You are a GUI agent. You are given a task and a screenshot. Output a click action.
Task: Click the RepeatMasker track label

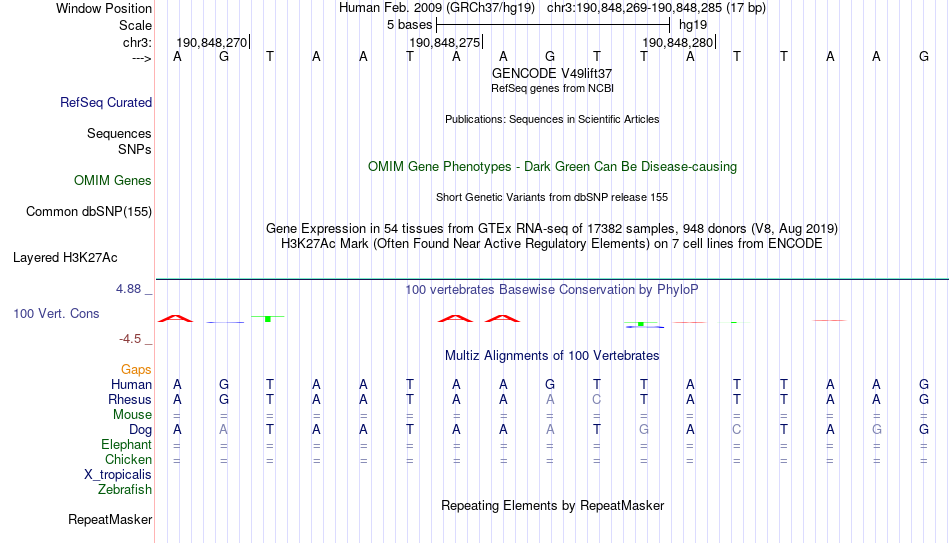pyautogui.click(x=110, y=519)
